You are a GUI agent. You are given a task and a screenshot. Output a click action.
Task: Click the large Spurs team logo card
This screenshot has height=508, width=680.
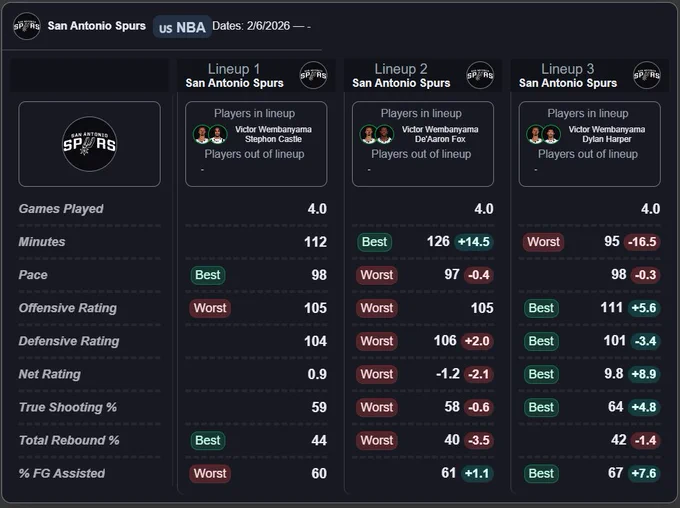point(89,144)
